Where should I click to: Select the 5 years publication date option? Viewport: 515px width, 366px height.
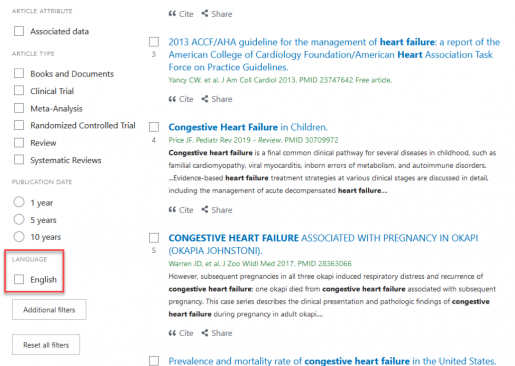coord(19,219)
